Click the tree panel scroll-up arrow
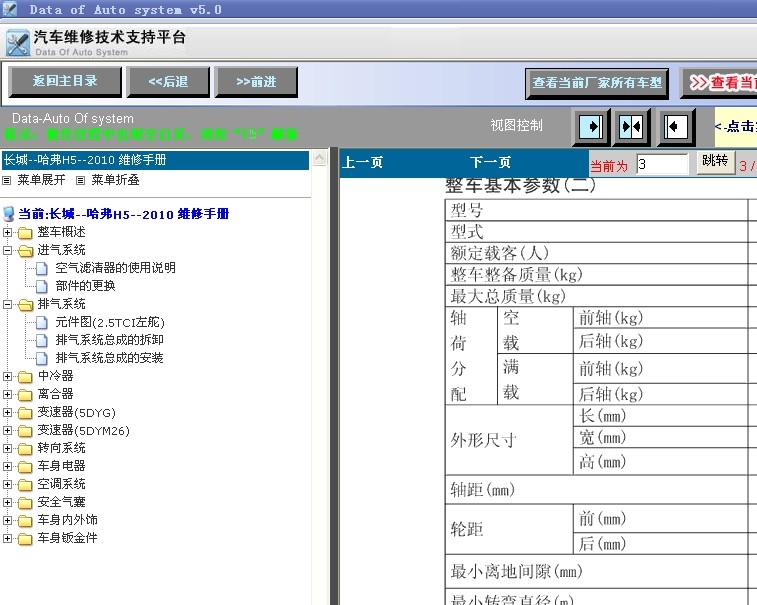The width and height of the screenshot is (757, 605). [320, 158]
